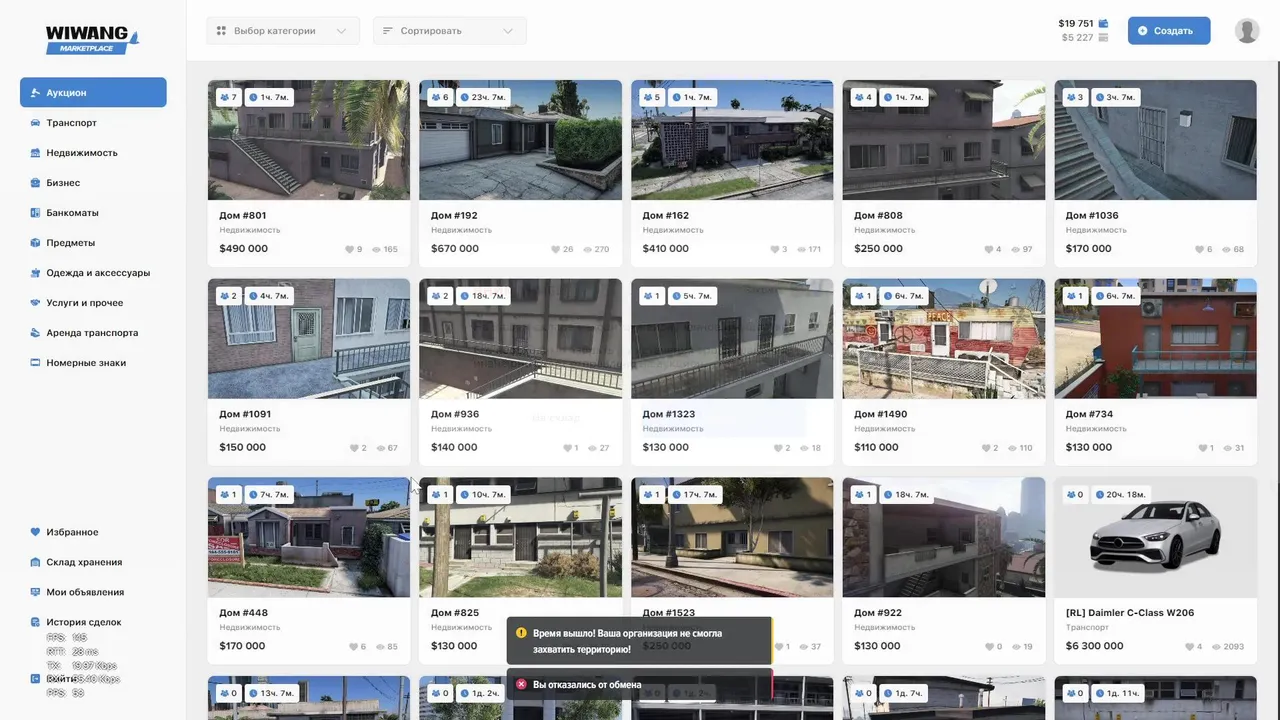Viewport: 1280px width, 720px height.
Task: Open the user profile avatar
Action: click(x=1247, y=31)
